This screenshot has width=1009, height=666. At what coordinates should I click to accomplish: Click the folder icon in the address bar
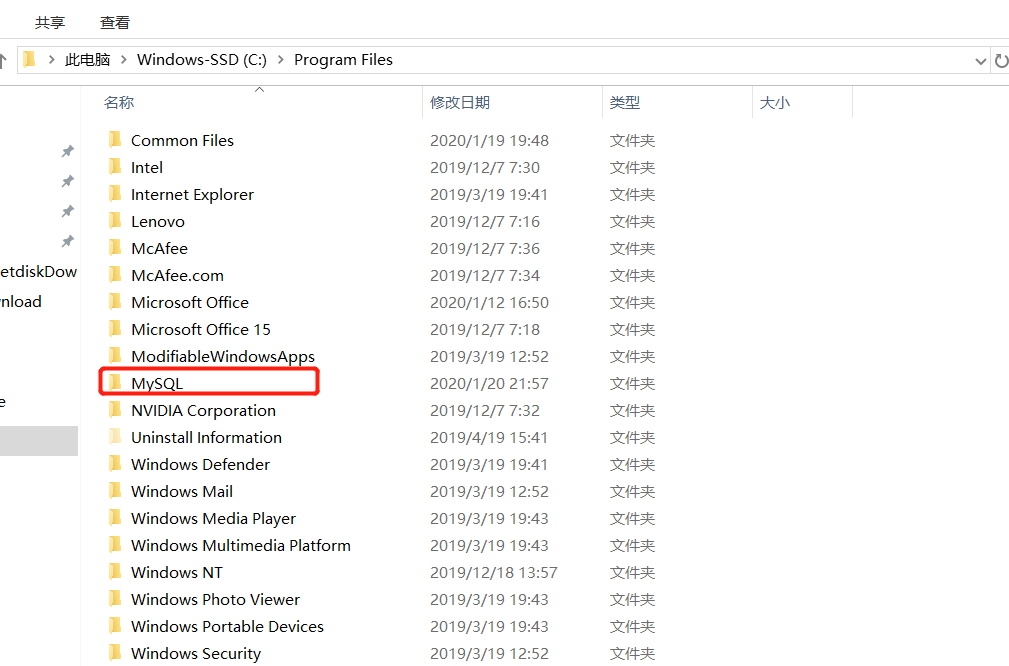tap(30, 60)
